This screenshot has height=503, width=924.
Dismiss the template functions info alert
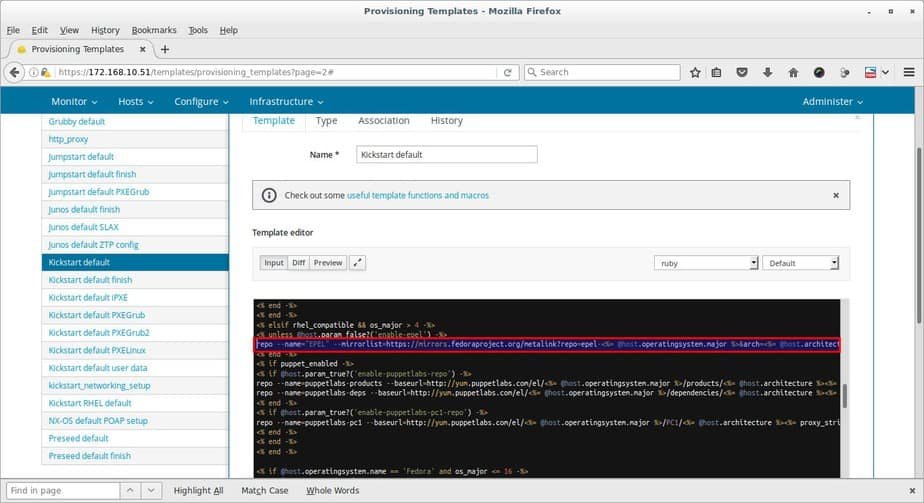[836, 195]
